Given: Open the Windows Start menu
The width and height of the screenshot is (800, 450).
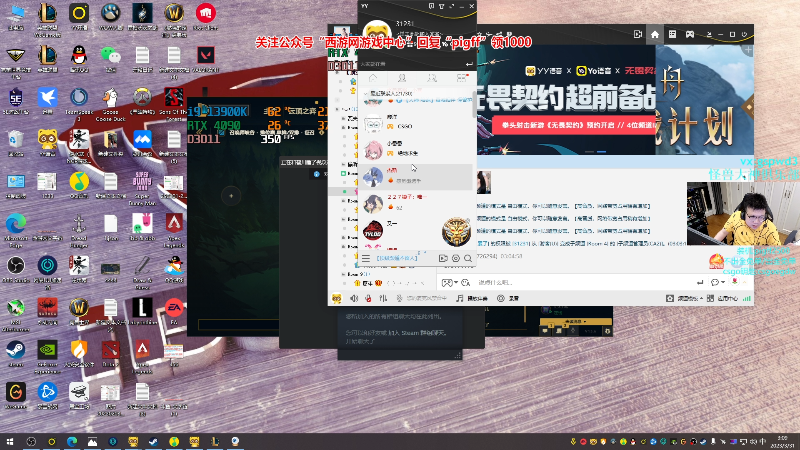Looking at the screenshot, I should (9, 441).
